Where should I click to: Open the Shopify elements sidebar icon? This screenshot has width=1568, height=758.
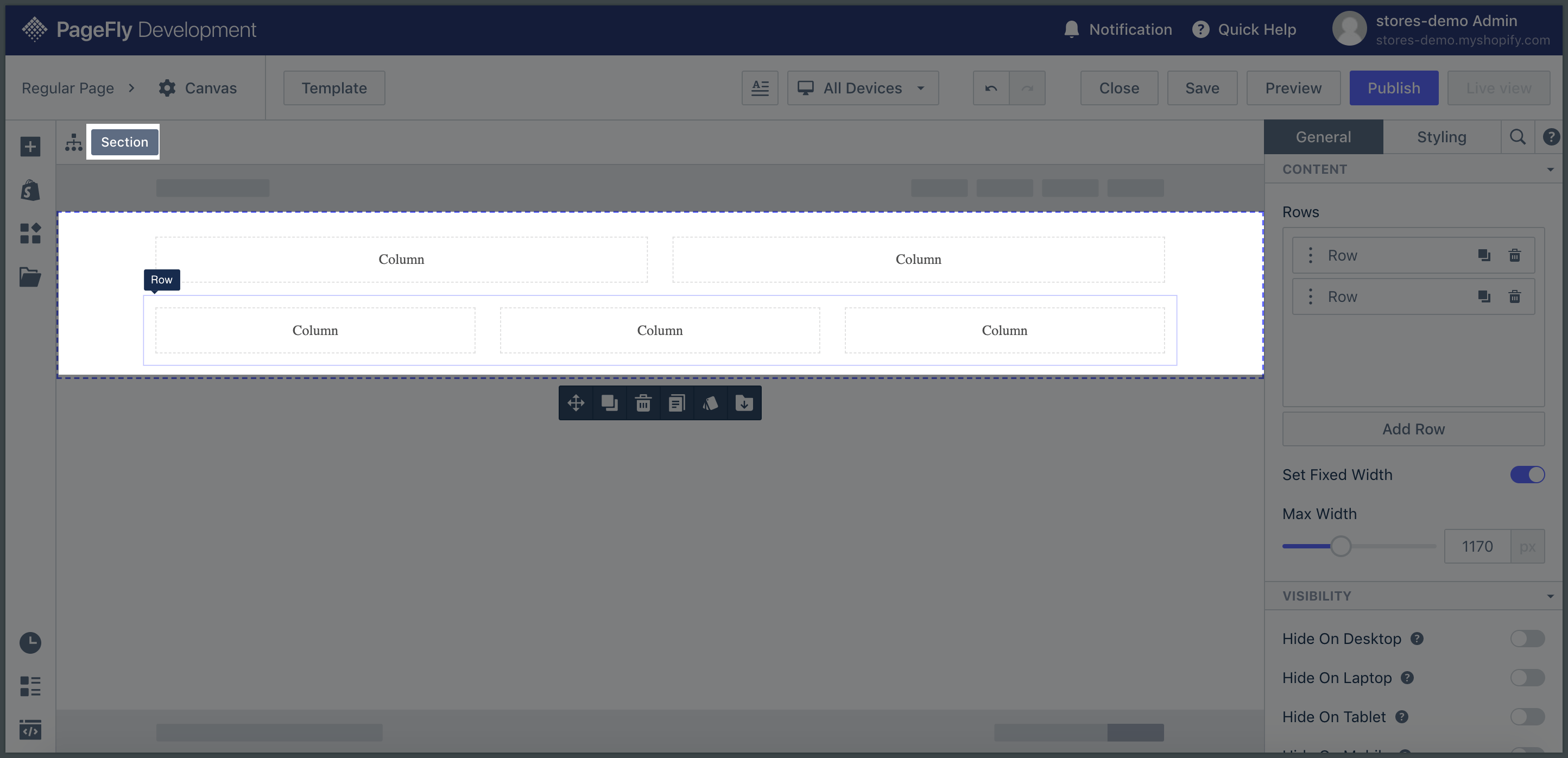[30, 190]
